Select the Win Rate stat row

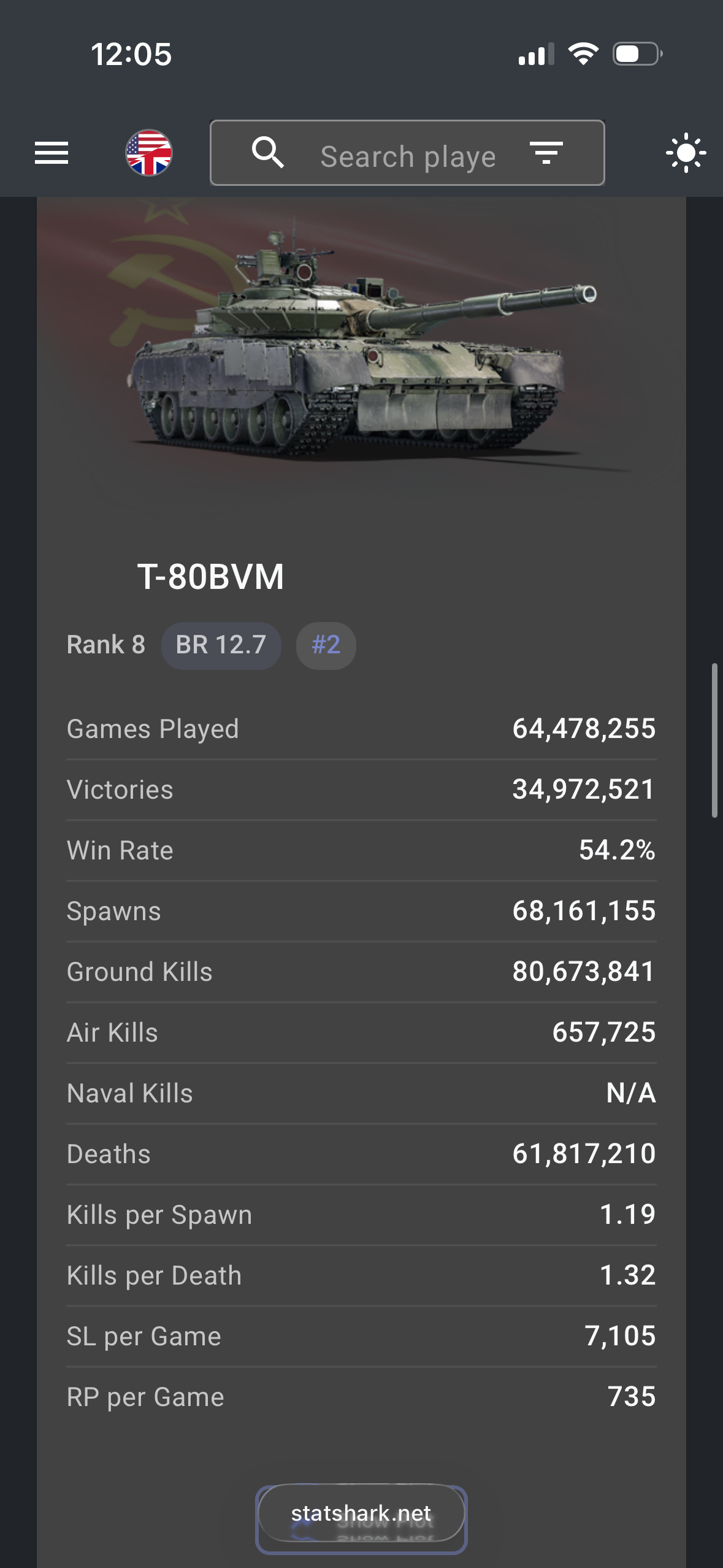tap(361, 850)
